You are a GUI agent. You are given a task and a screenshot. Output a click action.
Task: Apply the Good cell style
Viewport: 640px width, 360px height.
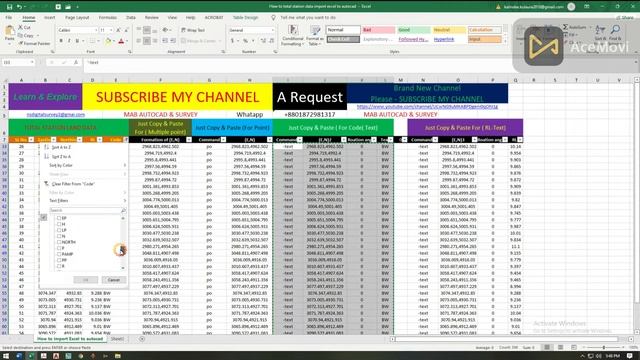pyautogui.click(x=413, y=30)
